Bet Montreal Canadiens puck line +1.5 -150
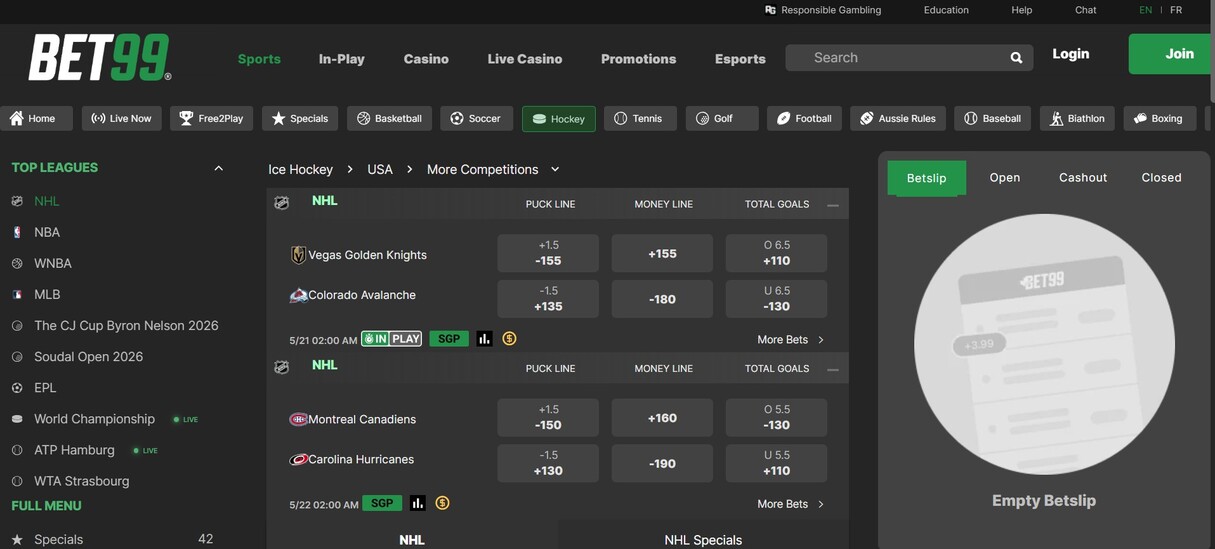The image size is (1215, 549). 548,418
